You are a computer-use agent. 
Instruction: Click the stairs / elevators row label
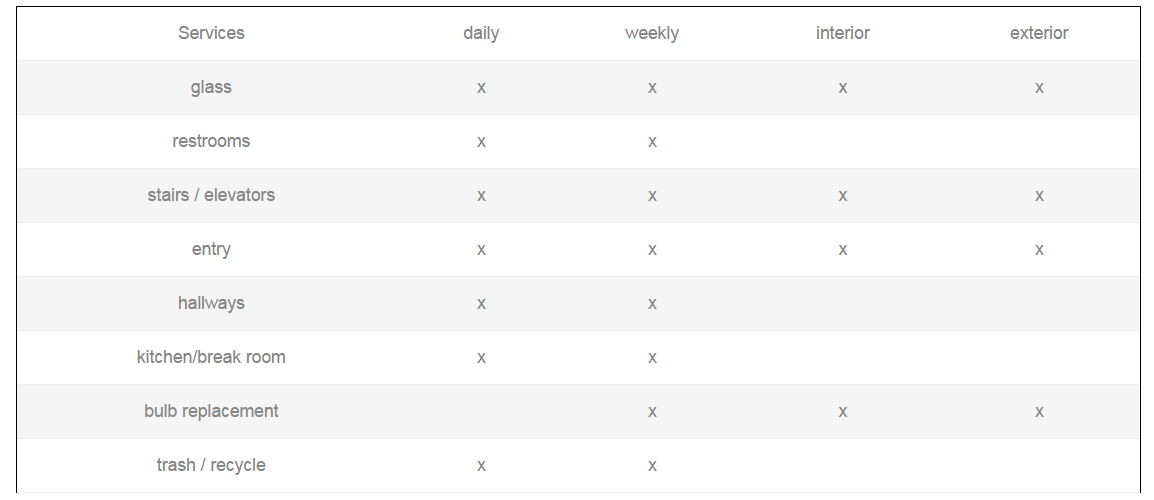tap(211, 195)
